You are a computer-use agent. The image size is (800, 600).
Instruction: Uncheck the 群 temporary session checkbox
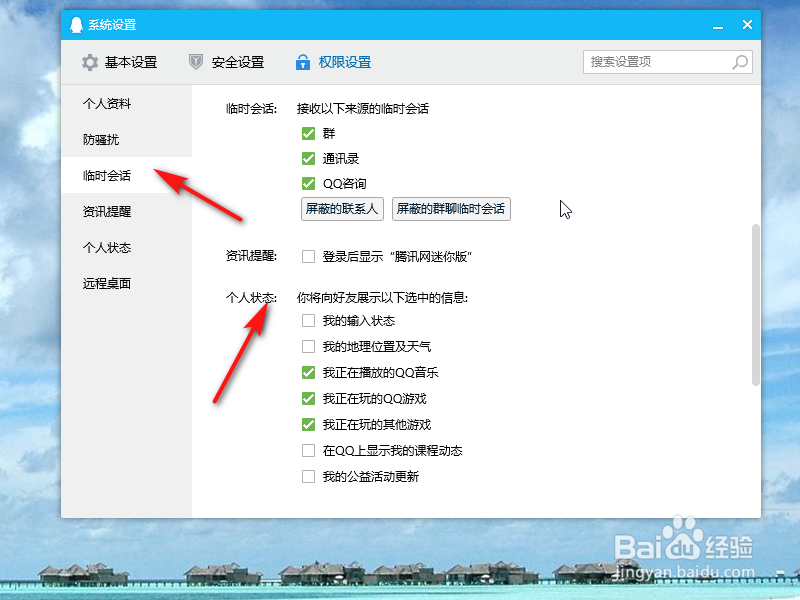point(308,134)
